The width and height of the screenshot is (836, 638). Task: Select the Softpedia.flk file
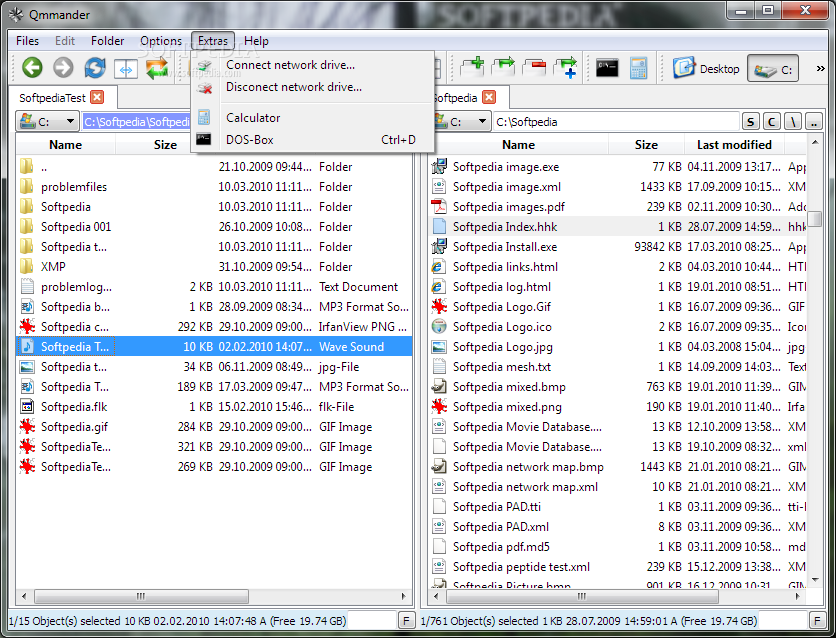74,407
